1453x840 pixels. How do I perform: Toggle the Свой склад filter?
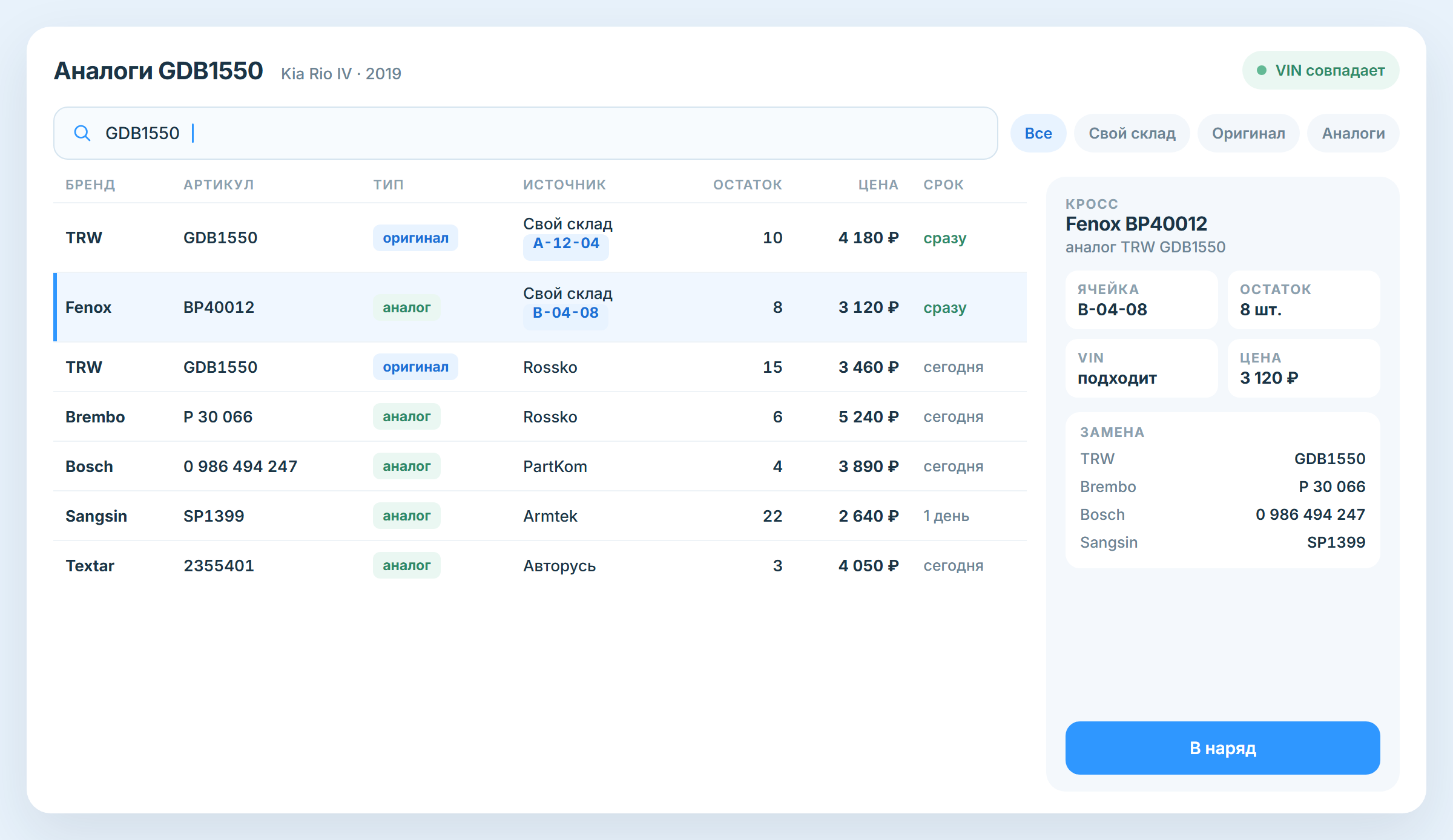pyautogui.click(x=1132, y=133)
